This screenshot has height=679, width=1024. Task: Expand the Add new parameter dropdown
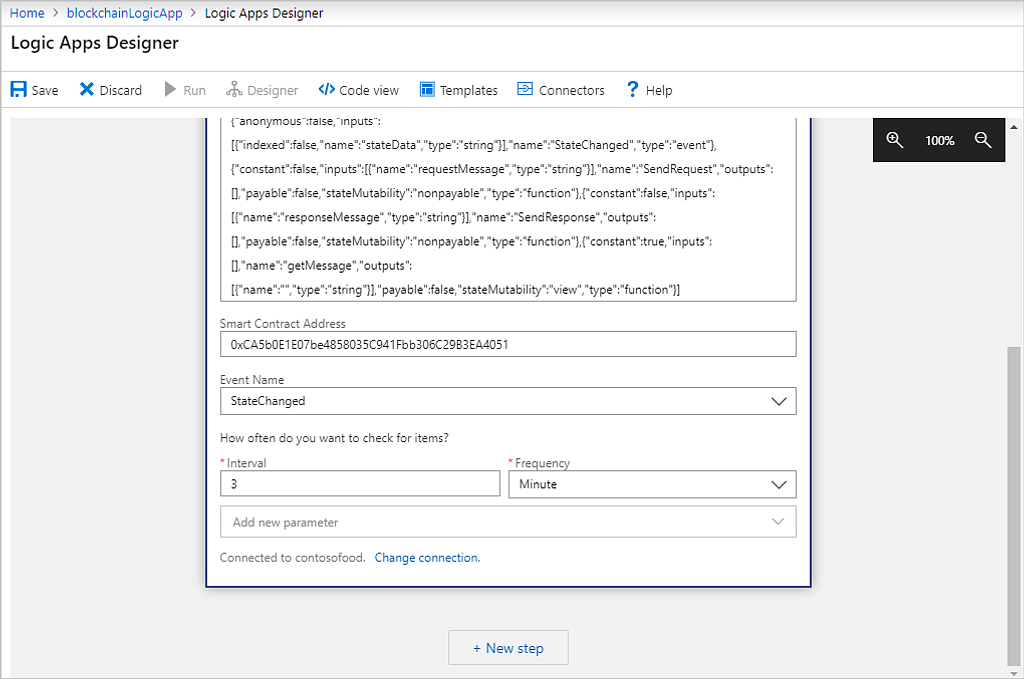777,522
